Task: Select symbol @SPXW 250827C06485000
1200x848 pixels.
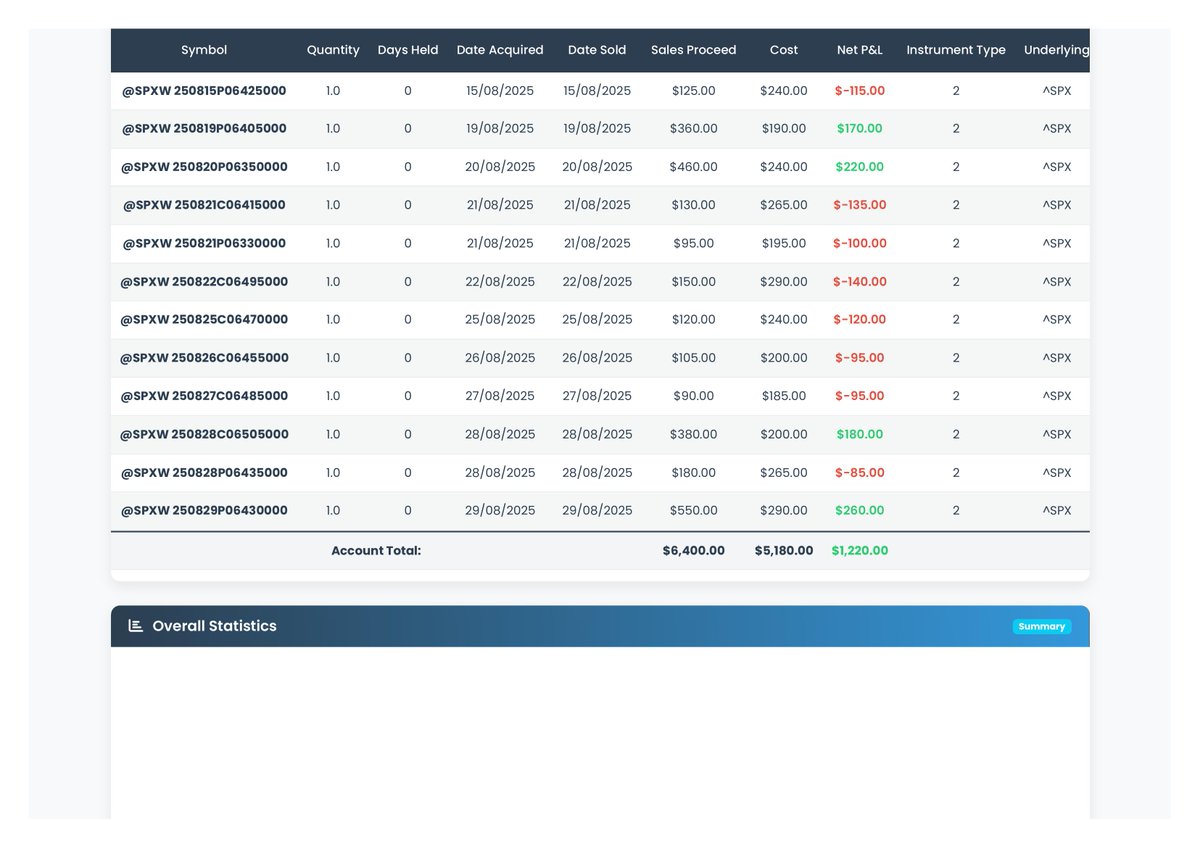Action: click(x=204, y=396)
